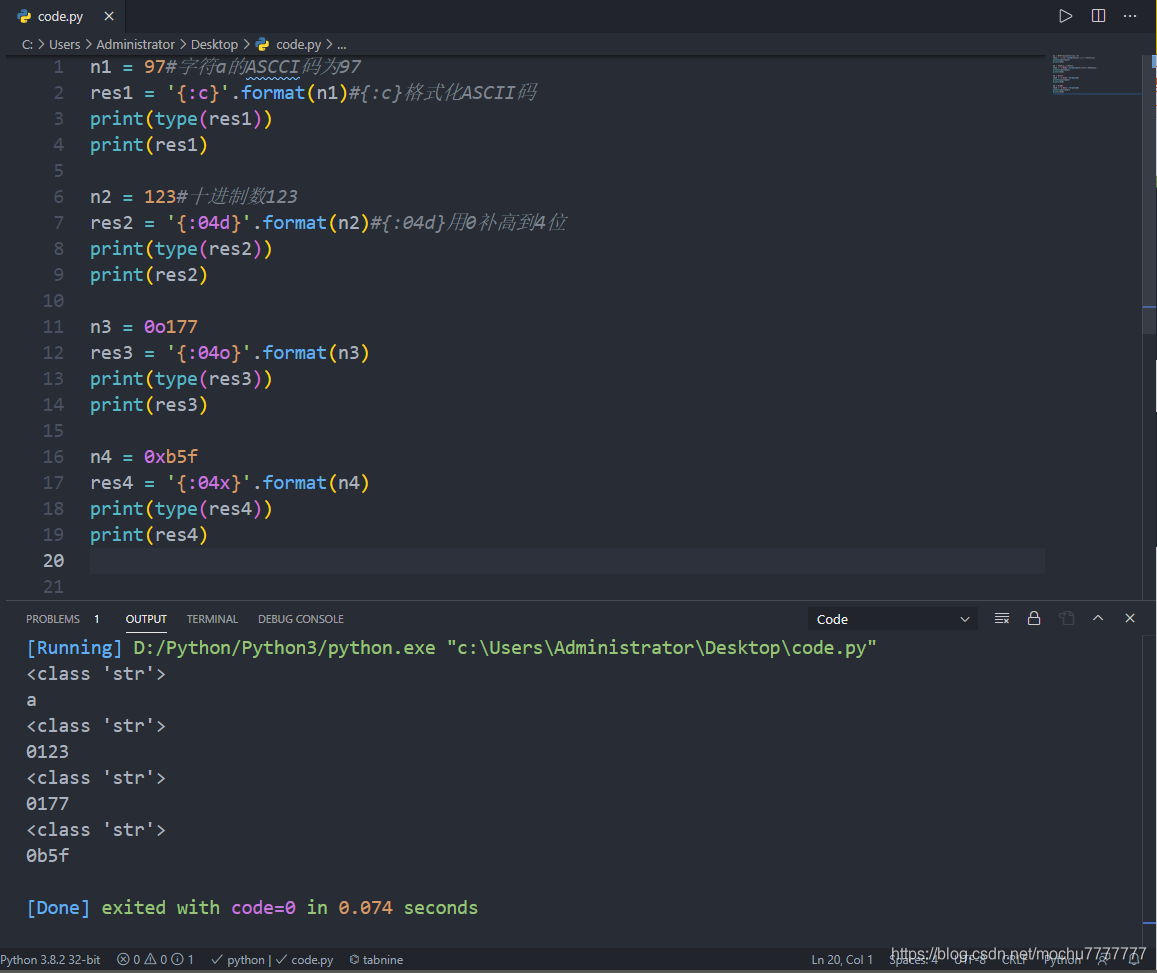1157x973 pixels.
Task: Click the minimap code overview
Action: click(x=1097, y=74)
